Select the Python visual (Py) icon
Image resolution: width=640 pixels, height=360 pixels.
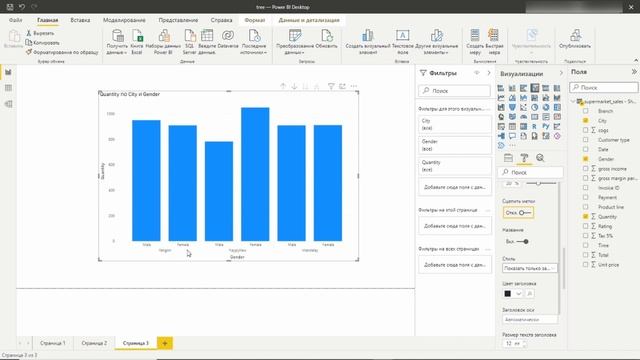pyautogui.click(x=546, y=127)
